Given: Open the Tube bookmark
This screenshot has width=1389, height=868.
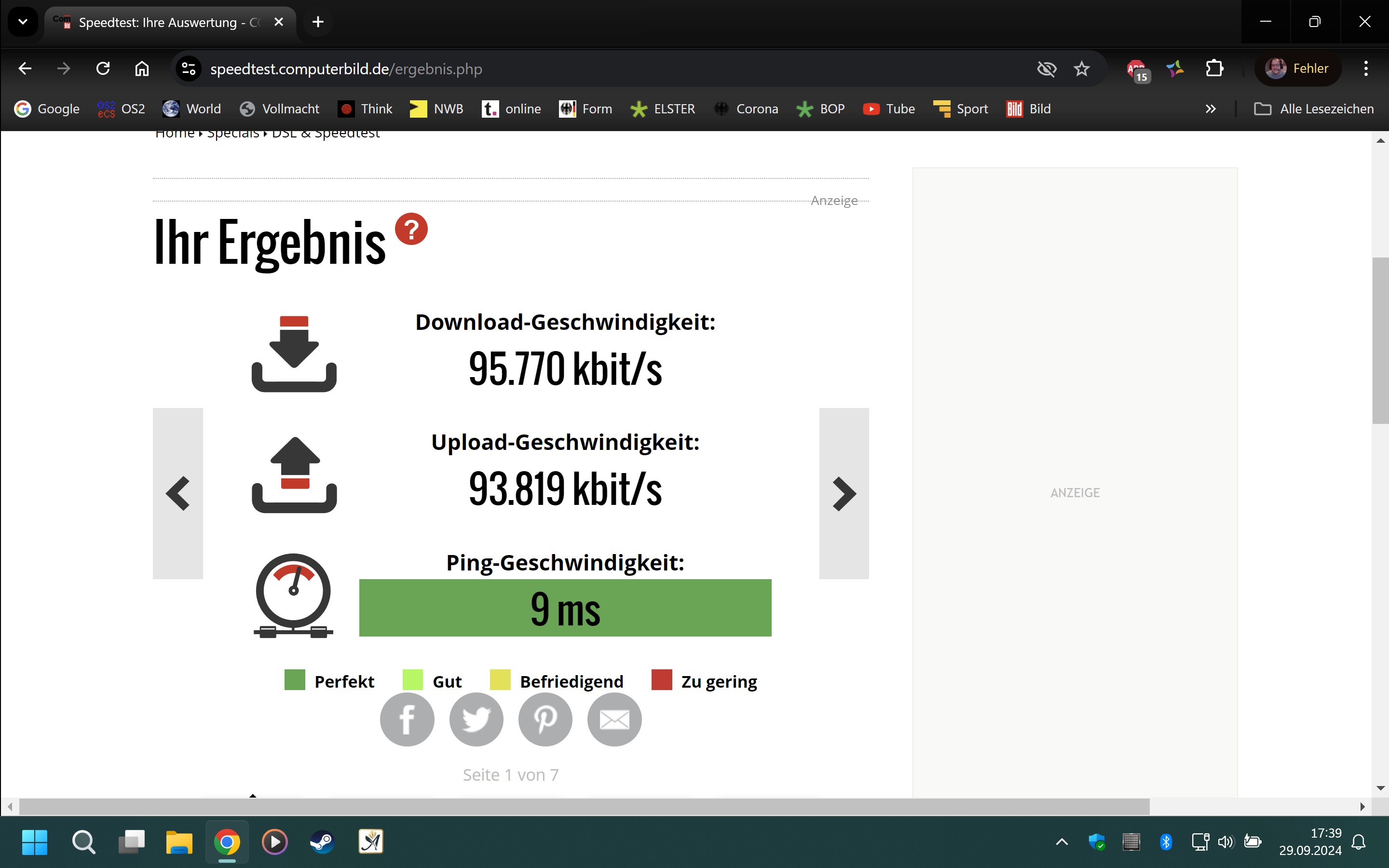Looking at the screenshot, I should coord(889,108).
